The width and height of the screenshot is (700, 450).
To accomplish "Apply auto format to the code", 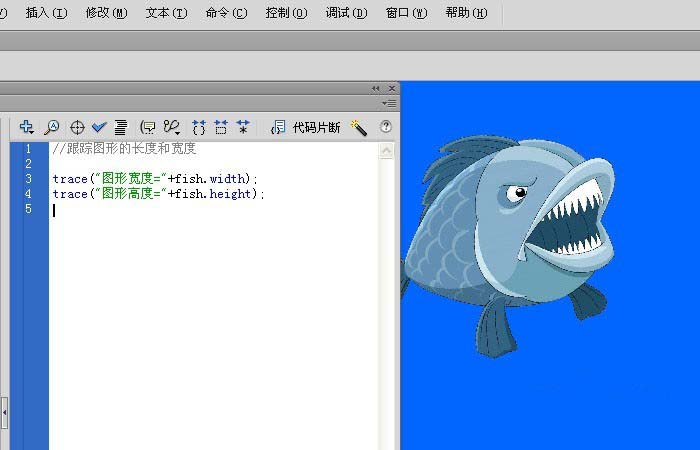I will coord(121,127).
